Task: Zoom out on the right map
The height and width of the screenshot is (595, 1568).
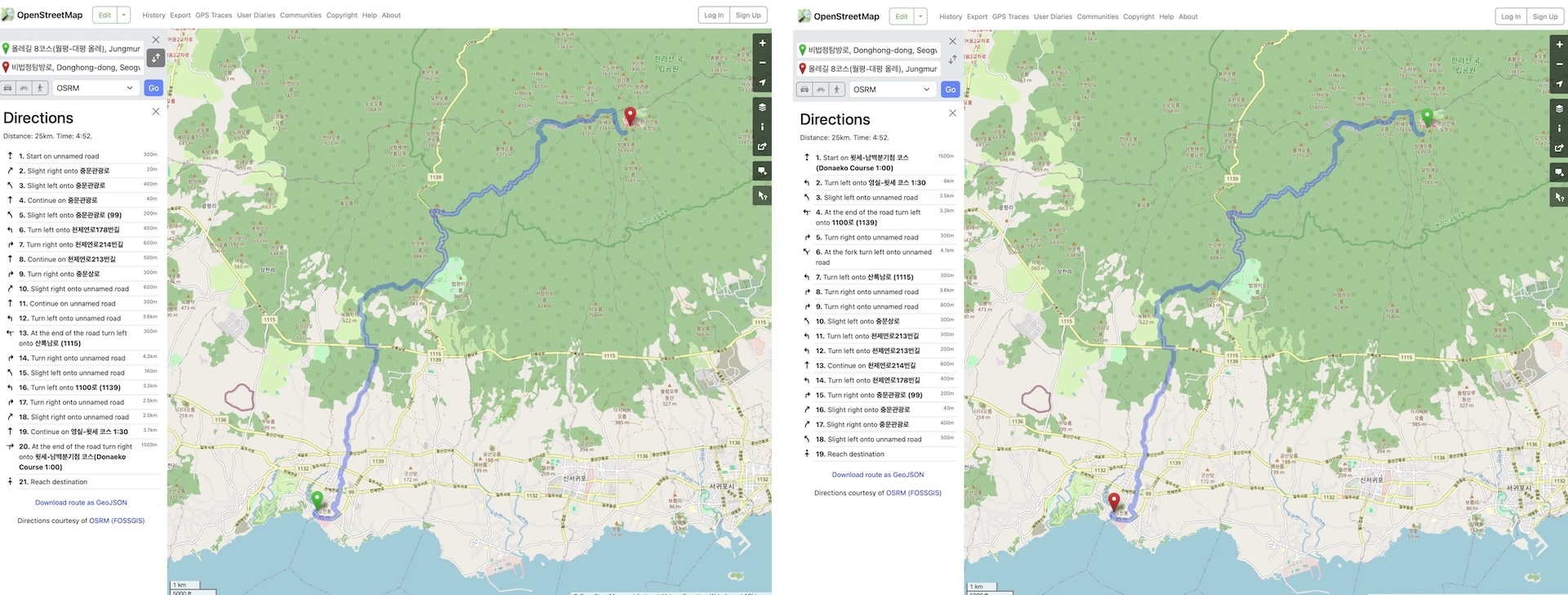Action: [x=1559, y=65]
